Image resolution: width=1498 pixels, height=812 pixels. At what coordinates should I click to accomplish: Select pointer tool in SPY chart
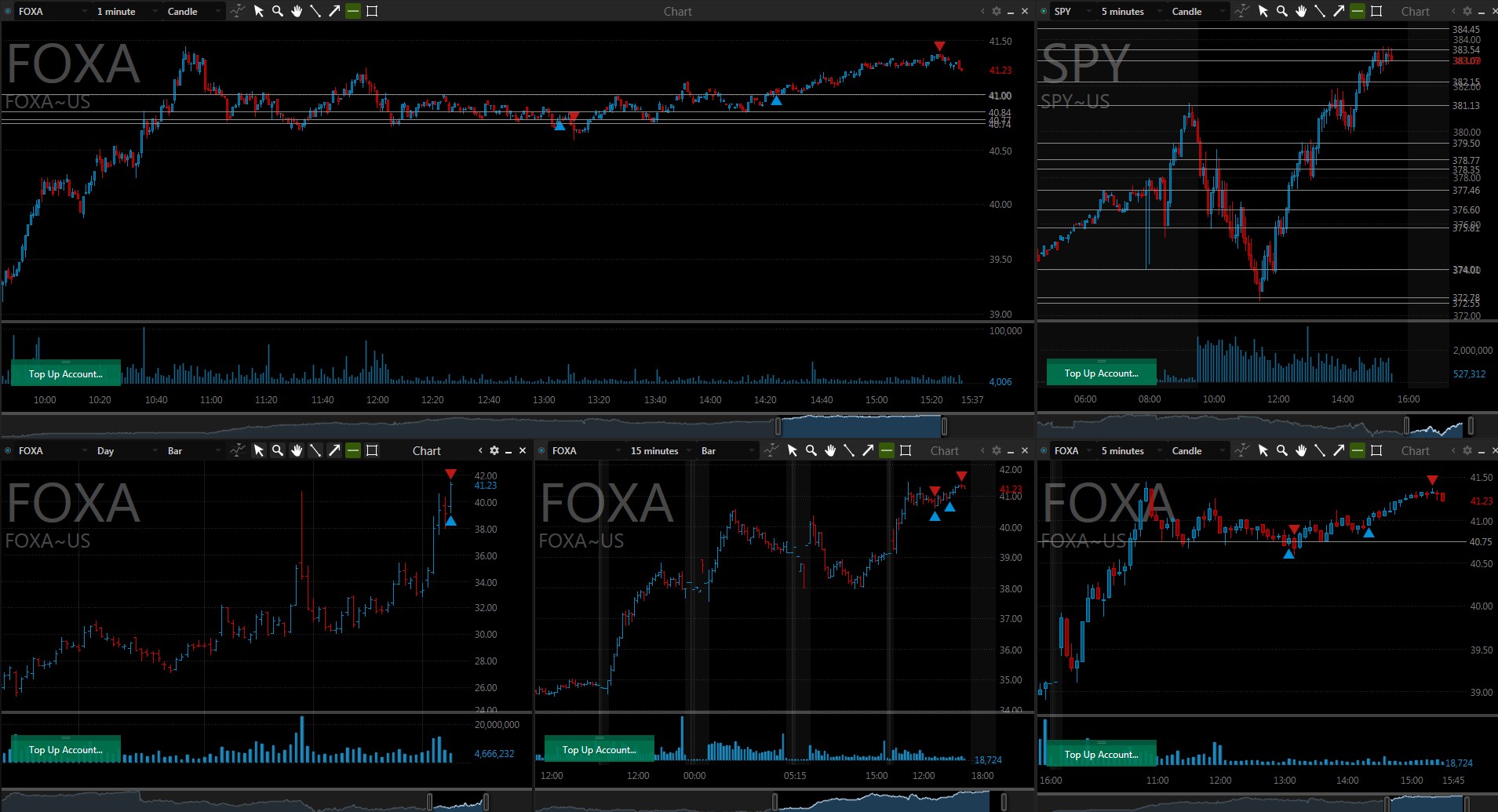click(1263, 11)
